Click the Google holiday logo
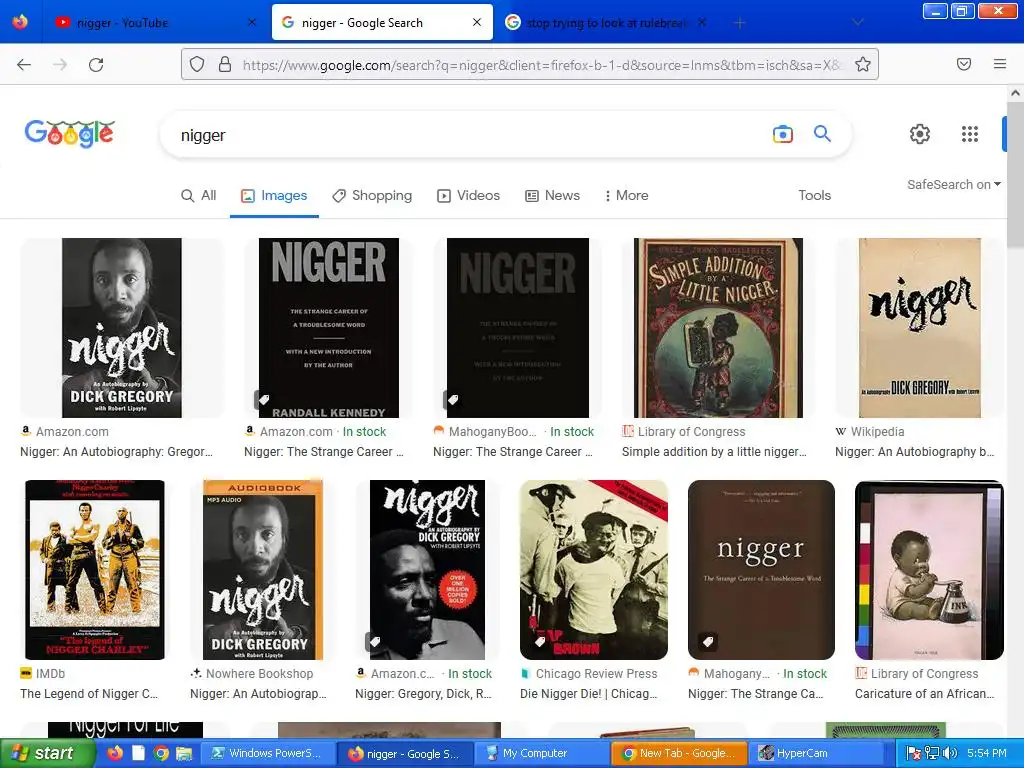This screenshot has height=768, width=1024. 70,134
